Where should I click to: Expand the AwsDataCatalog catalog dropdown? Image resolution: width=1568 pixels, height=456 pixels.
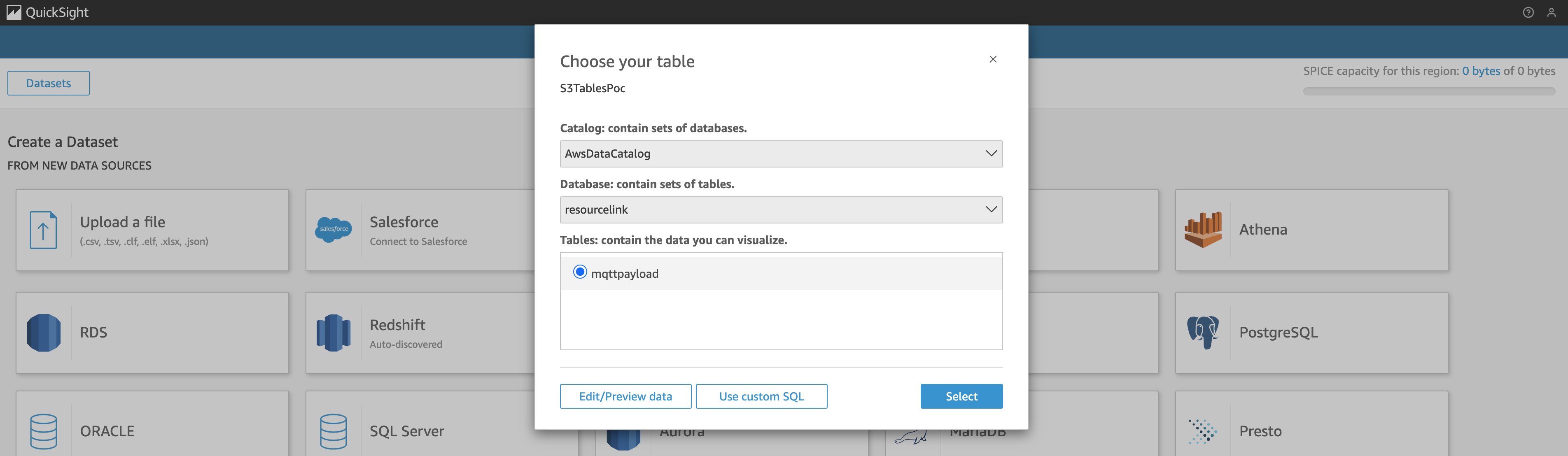[x=781, y=154]
